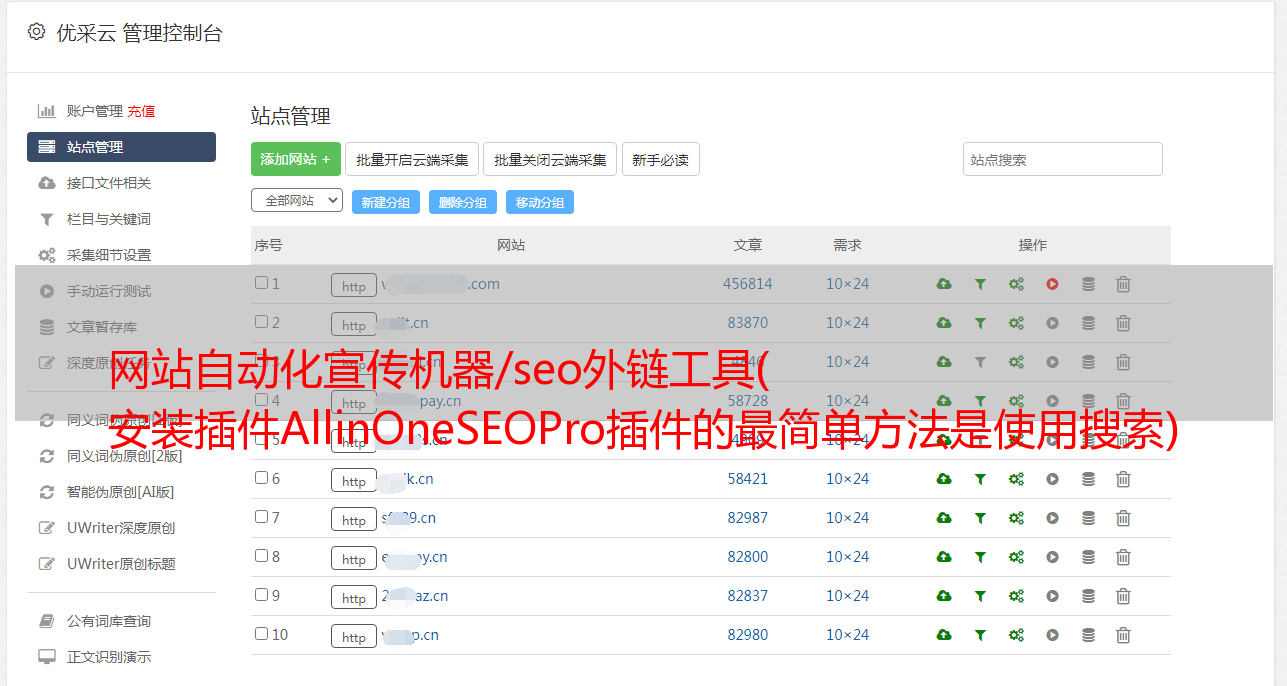
Task: Open 接口文件相关 in the sidebar
Action: pos(109,183)
